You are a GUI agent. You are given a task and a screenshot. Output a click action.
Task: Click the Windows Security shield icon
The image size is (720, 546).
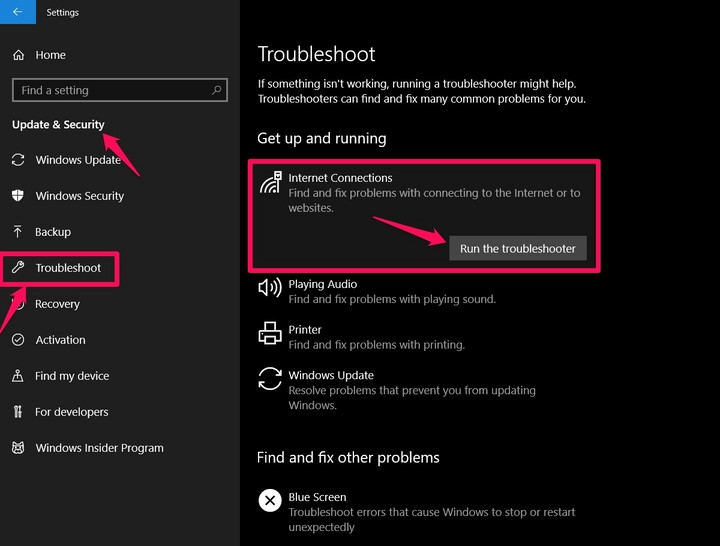(18, 196)
